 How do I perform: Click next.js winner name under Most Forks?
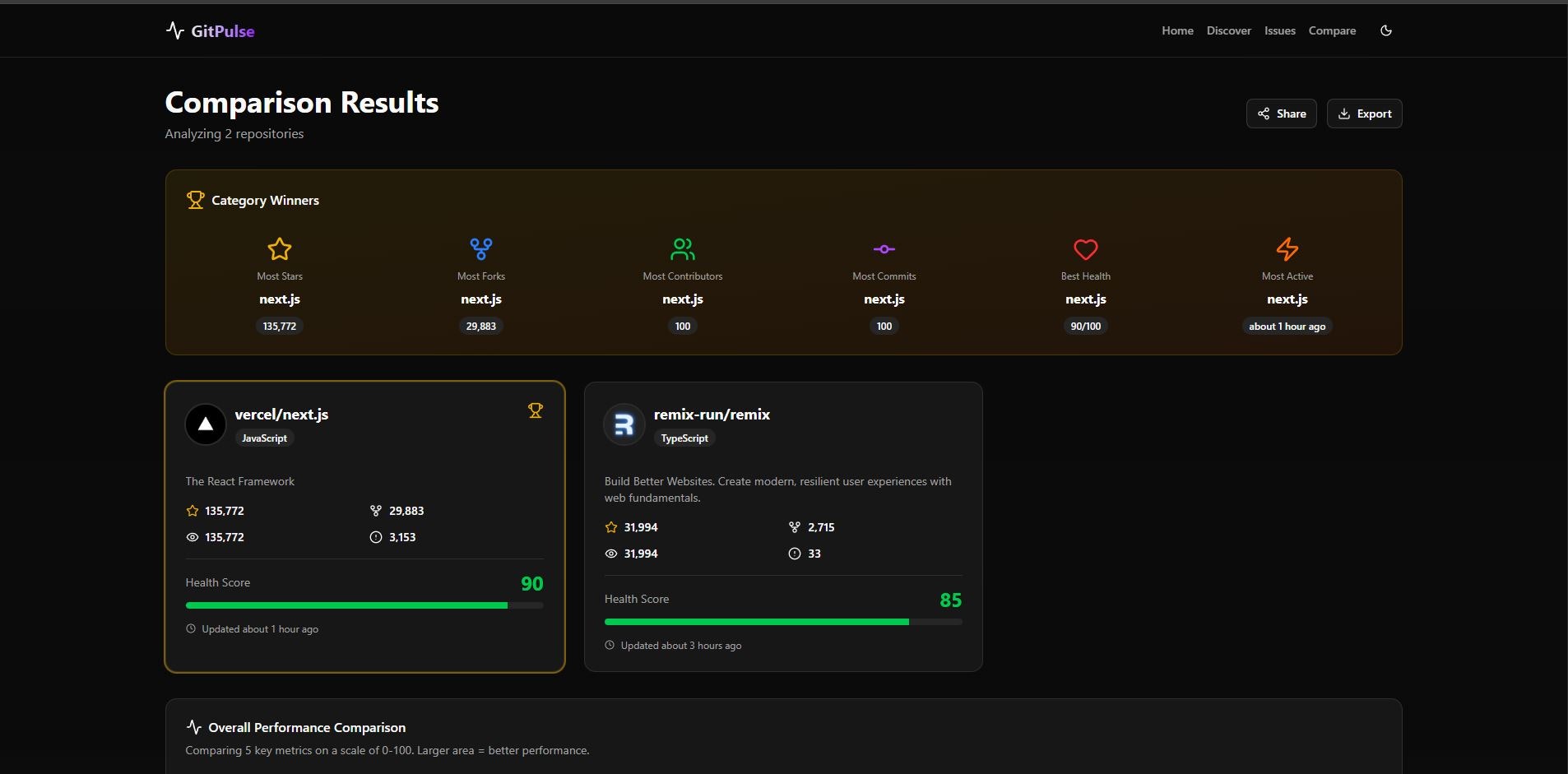tap(481, 299)
